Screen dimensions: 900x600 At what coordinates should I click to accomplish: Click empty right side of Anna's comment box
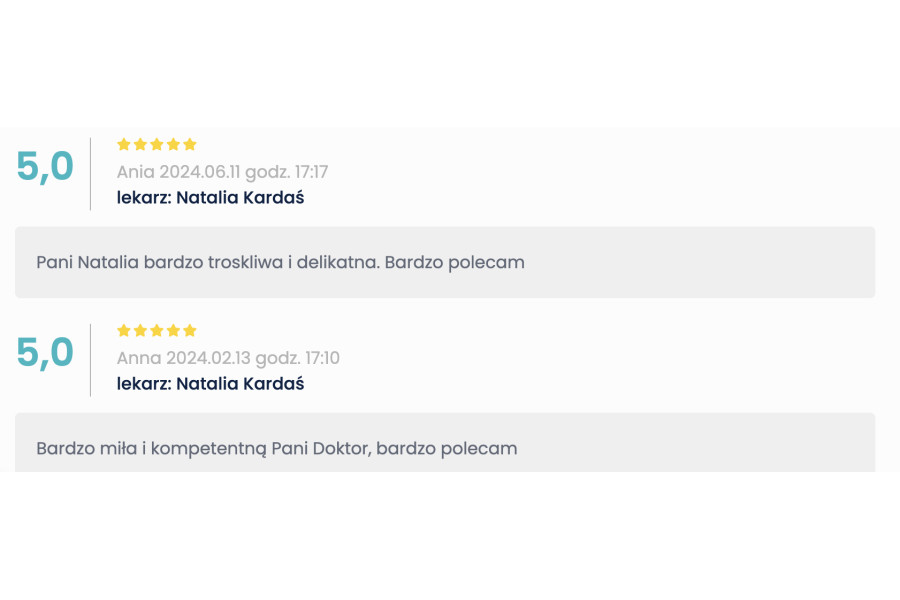pos(750,448)
